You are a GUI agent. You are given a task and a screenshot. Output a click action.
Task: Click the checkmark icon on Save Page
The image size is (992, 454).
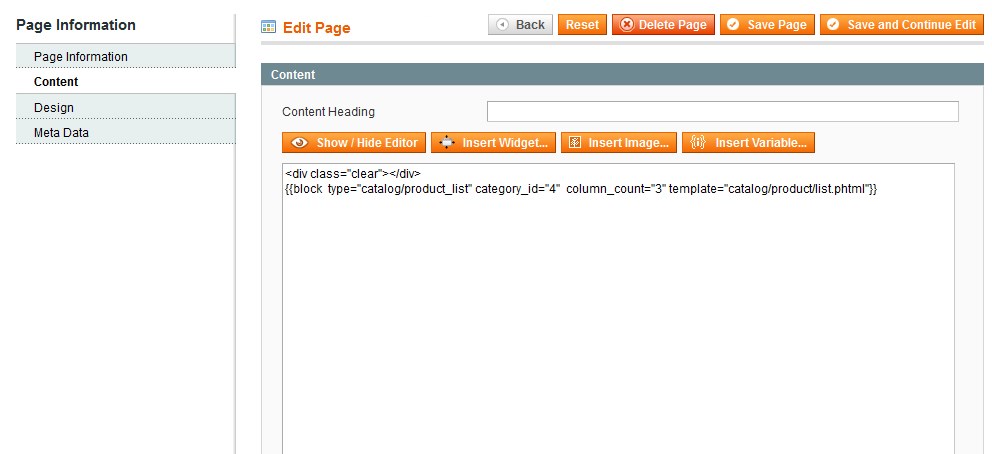tap(733, 25)
